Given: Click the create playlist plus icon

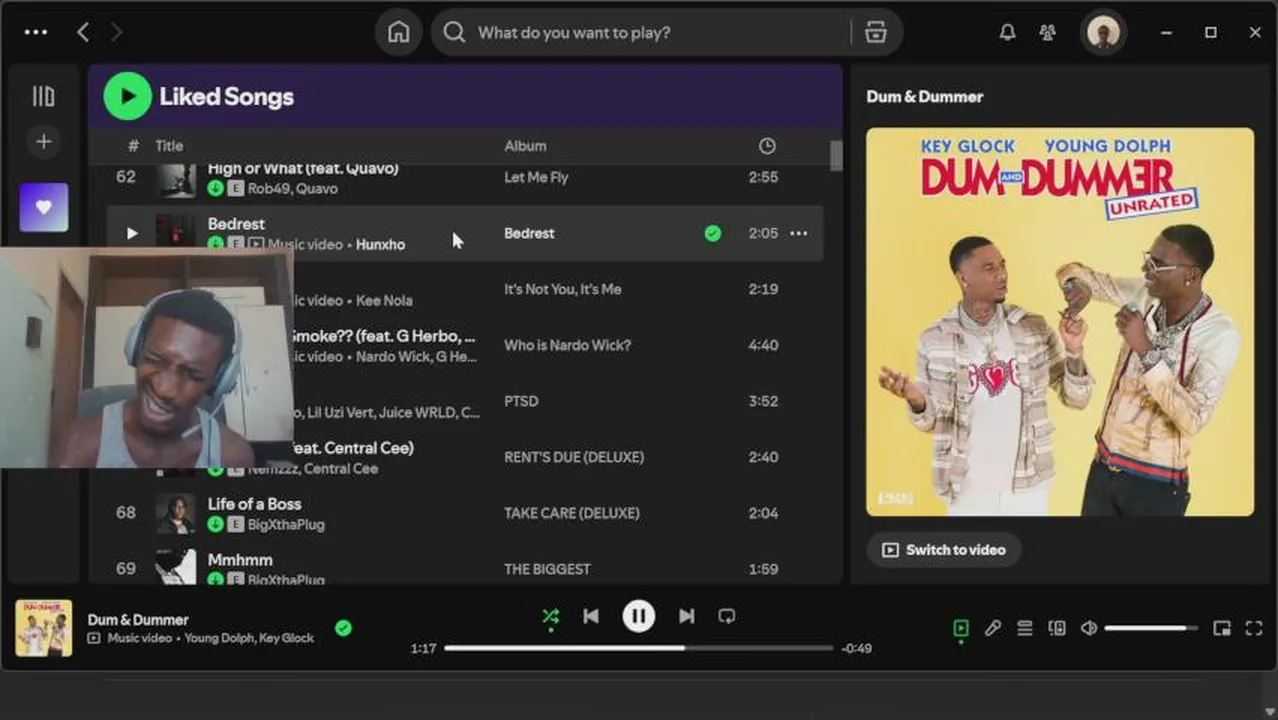Looking at the screenshot, I should (x=43, y=142).
